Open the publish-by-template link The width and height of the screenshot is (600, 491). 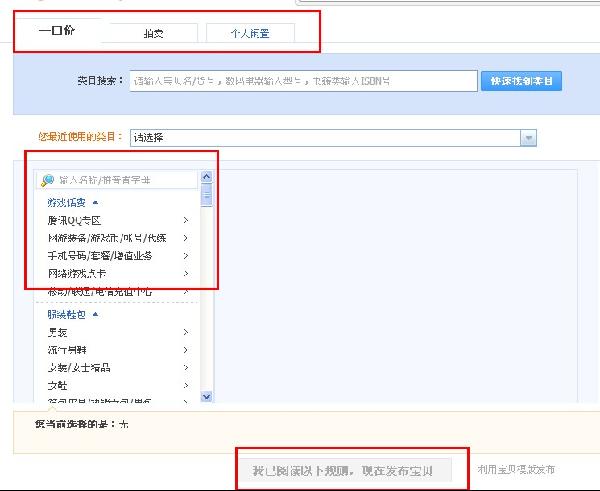tap(515, 469)
